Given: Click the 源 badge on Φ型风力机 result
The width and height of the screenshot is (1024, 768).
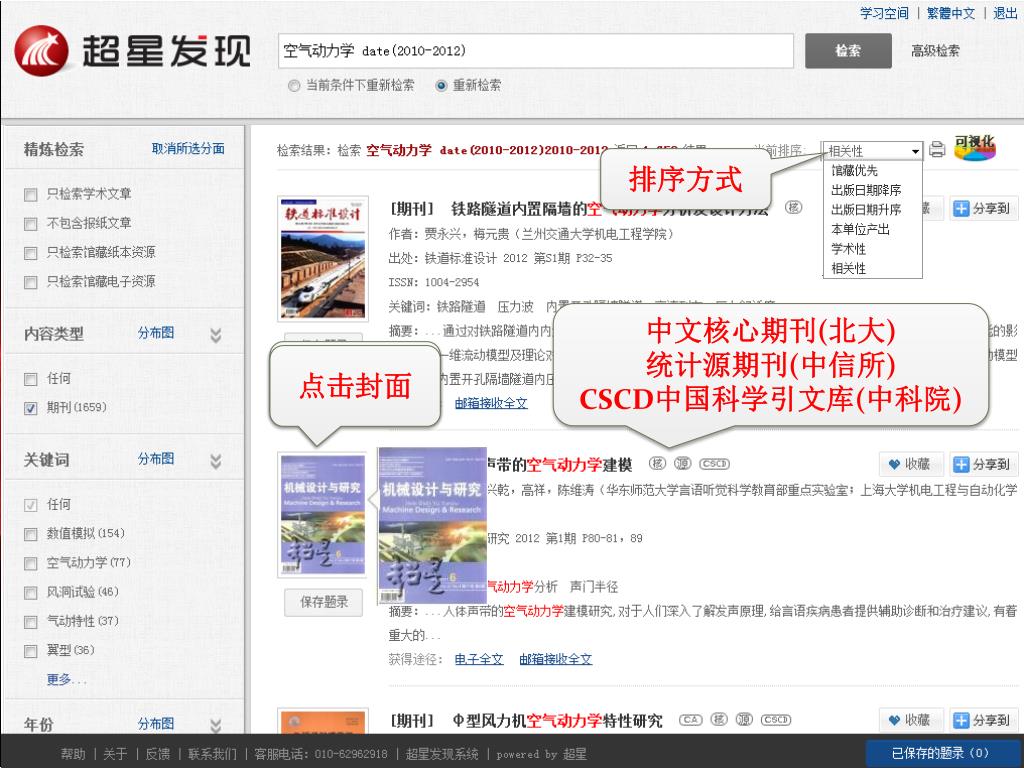Looking at the screenshot, I should 744,720.
